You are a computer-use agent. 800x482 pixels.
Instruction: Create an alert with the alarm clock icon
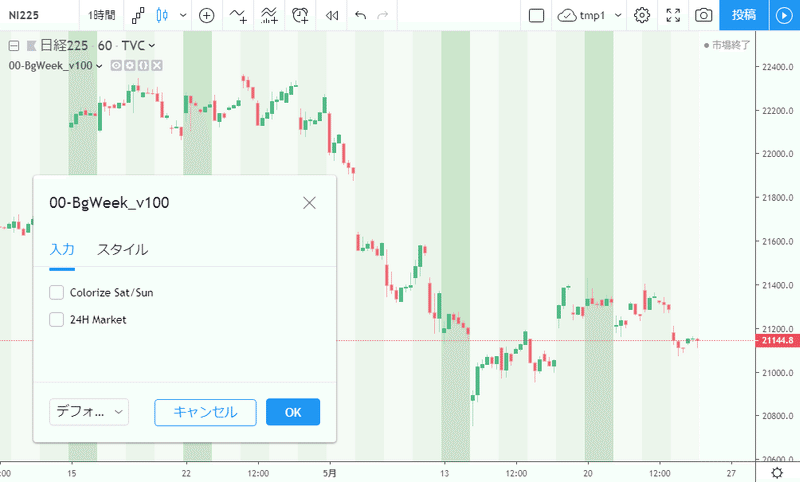300,15
